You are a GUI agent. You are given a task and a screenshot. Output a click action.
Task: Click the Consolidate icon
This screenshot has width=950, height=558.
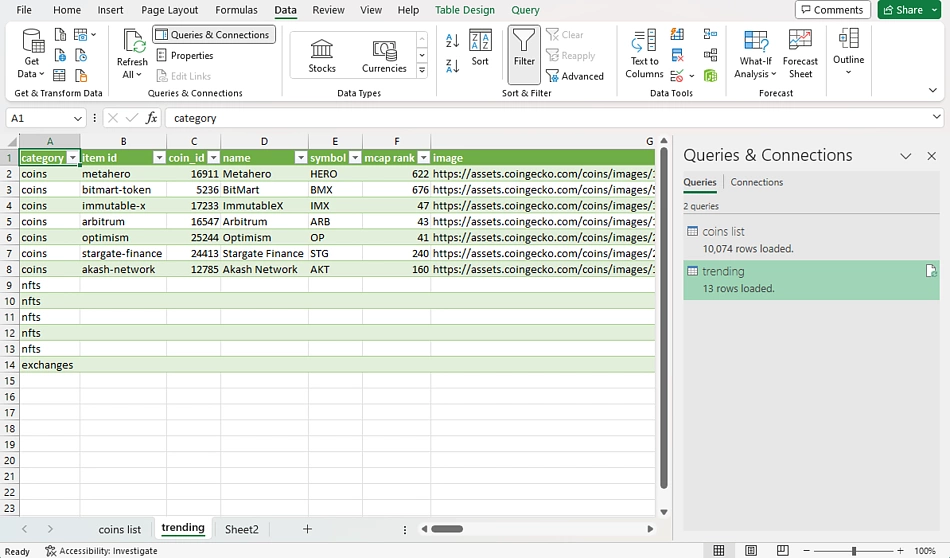click(x=710, y=35)
